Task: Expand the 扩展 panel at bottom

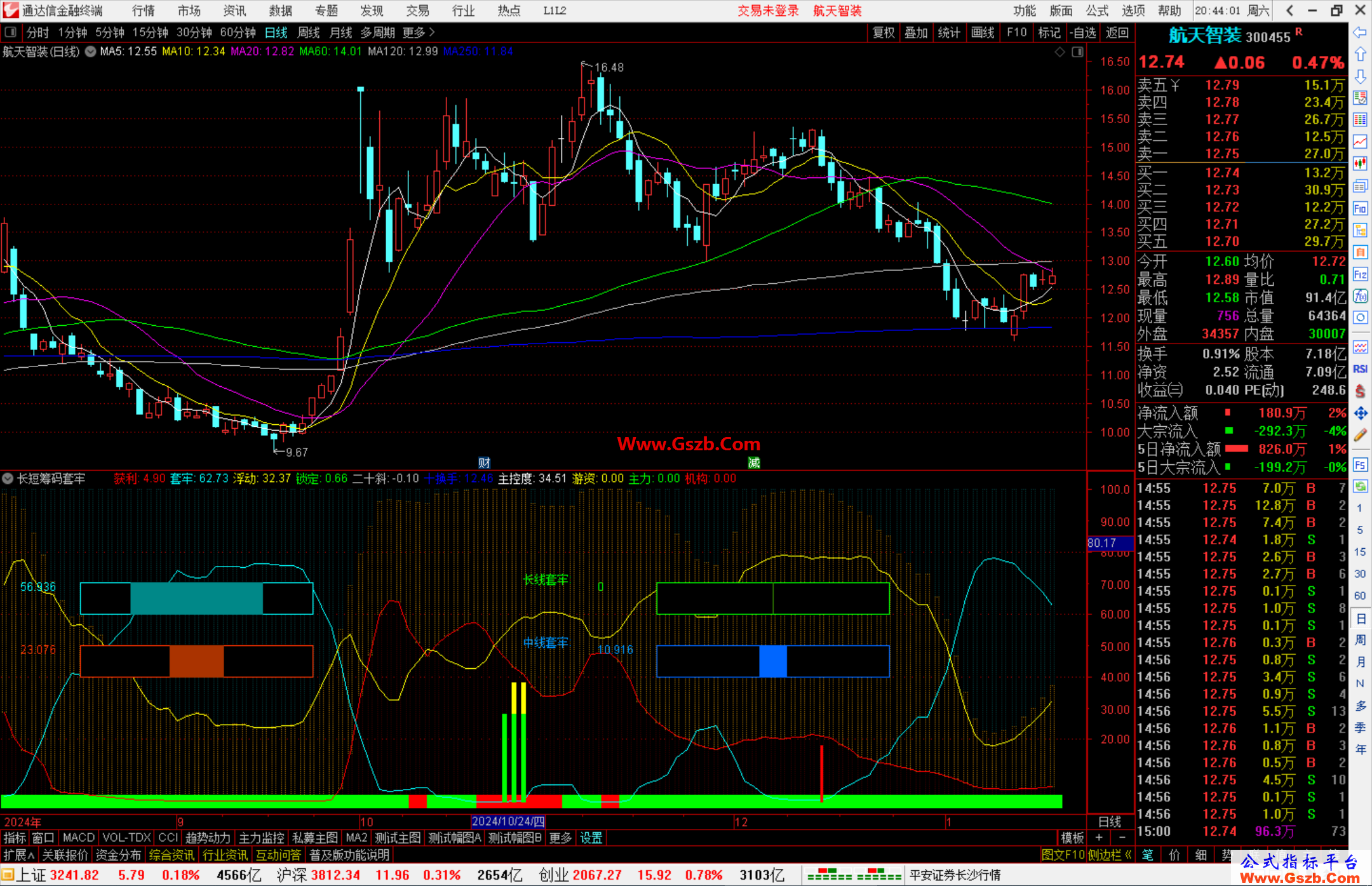Action: [x=19, y=855]
